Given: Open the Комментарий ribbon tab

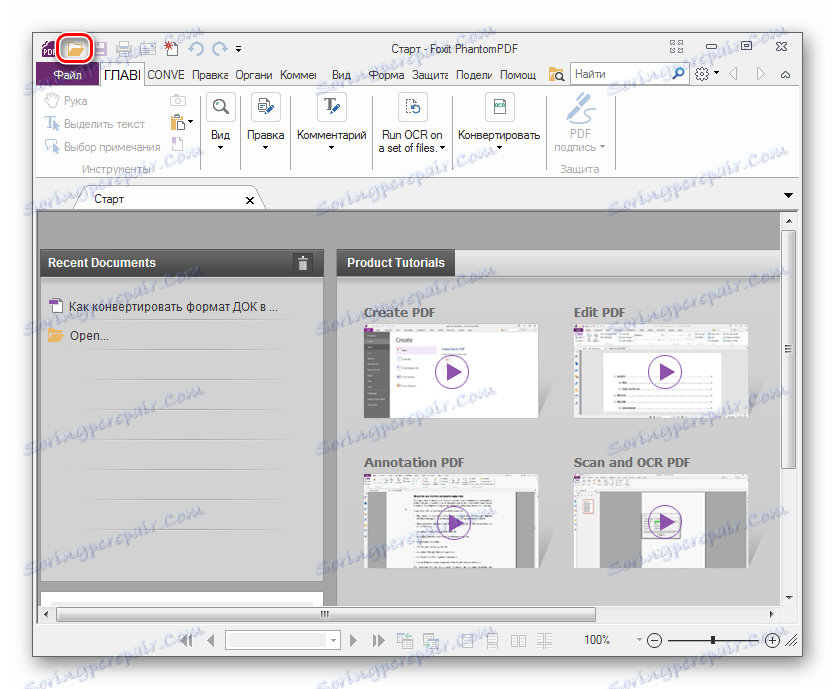Looking at the screenshot, I should 298,75.
